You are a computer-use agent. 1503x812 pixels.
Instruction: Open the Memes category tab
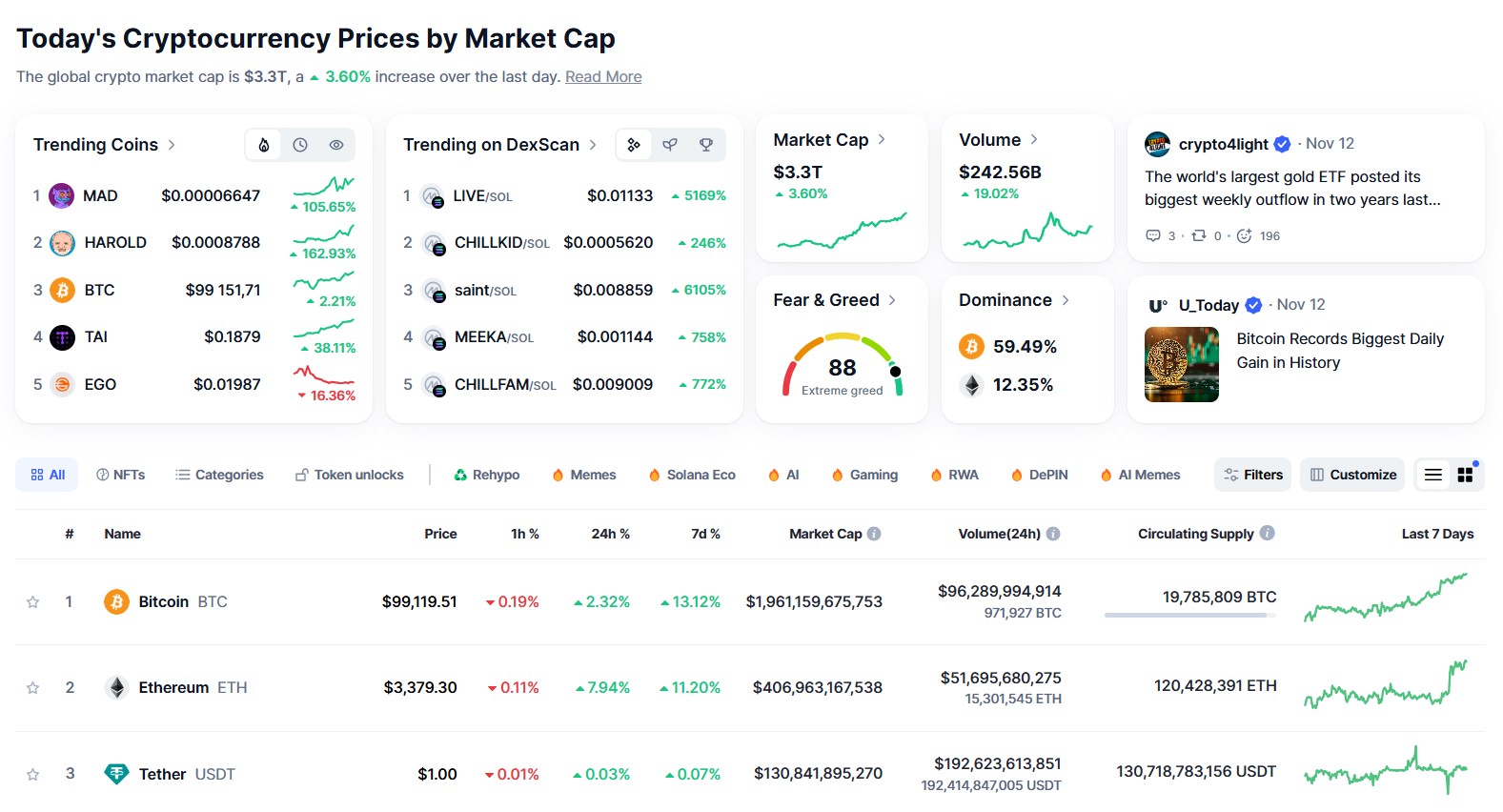pos(584,475)
